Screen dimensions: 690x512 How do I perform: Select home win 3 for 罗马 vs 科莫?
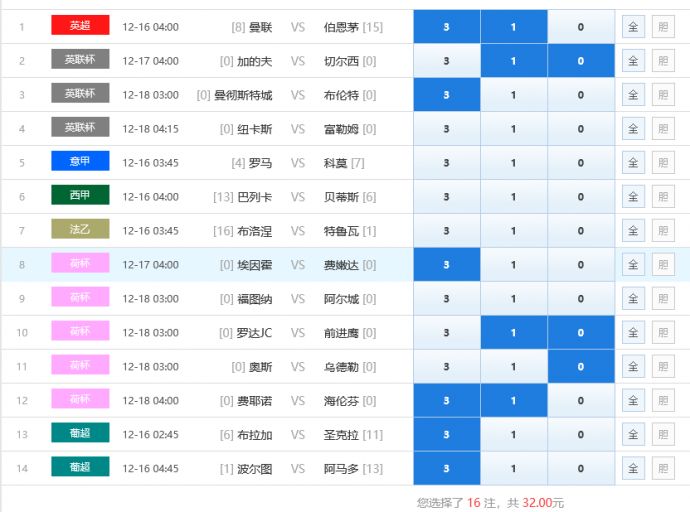(446, 163)
